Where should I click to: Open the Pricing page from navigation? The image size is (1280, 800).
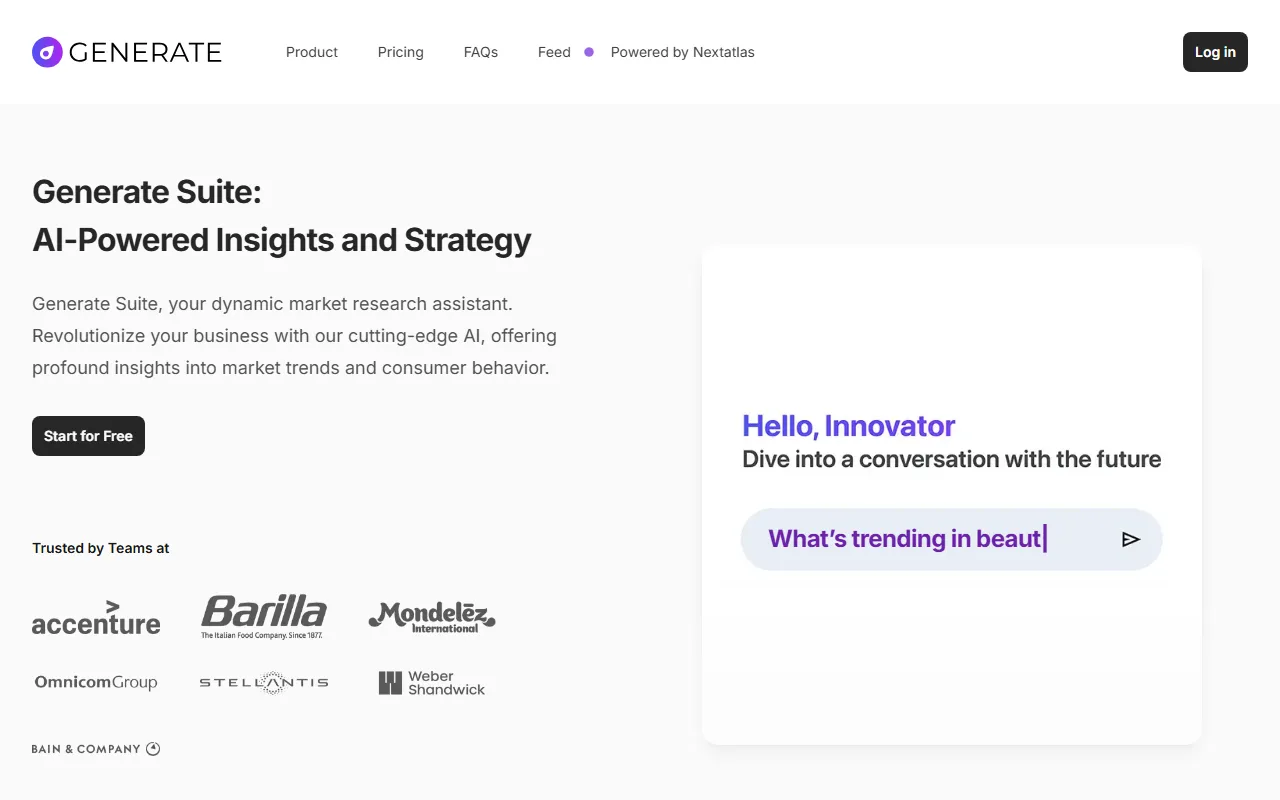(400, 52)
